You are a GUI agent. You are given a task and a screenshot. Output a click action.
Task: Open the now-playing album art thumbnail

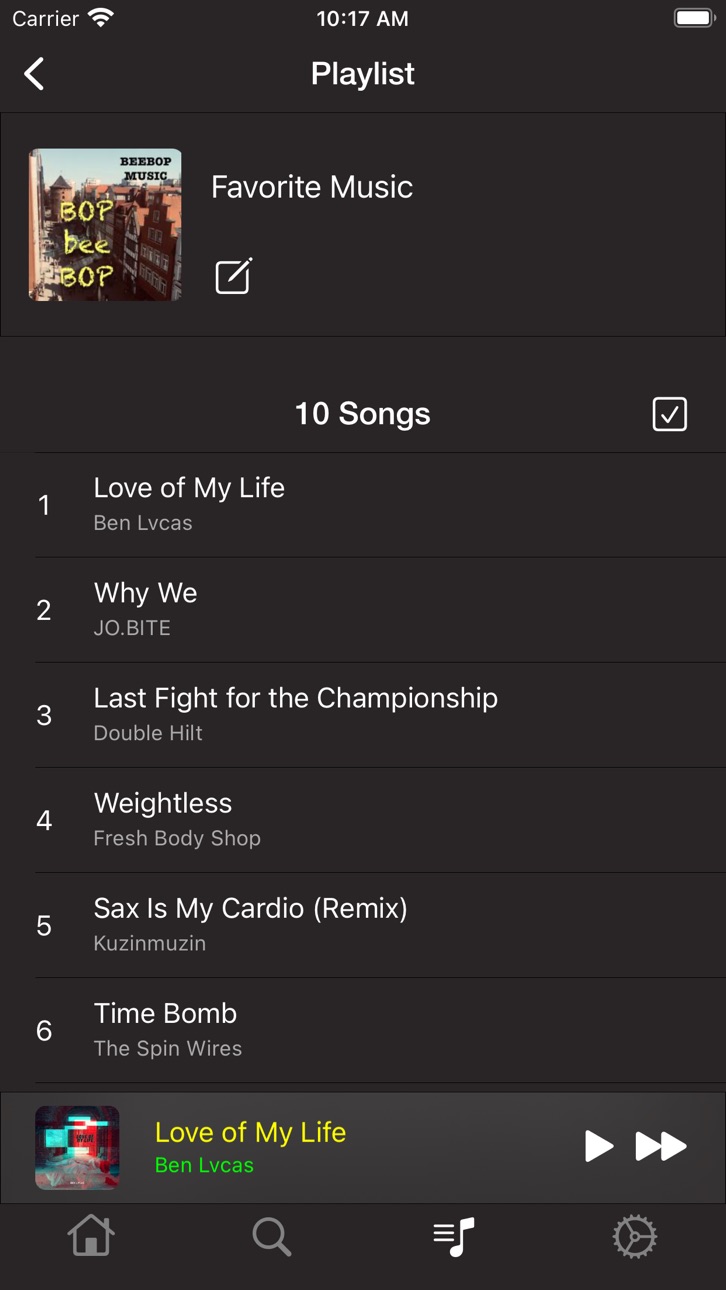click(77, 1147)
